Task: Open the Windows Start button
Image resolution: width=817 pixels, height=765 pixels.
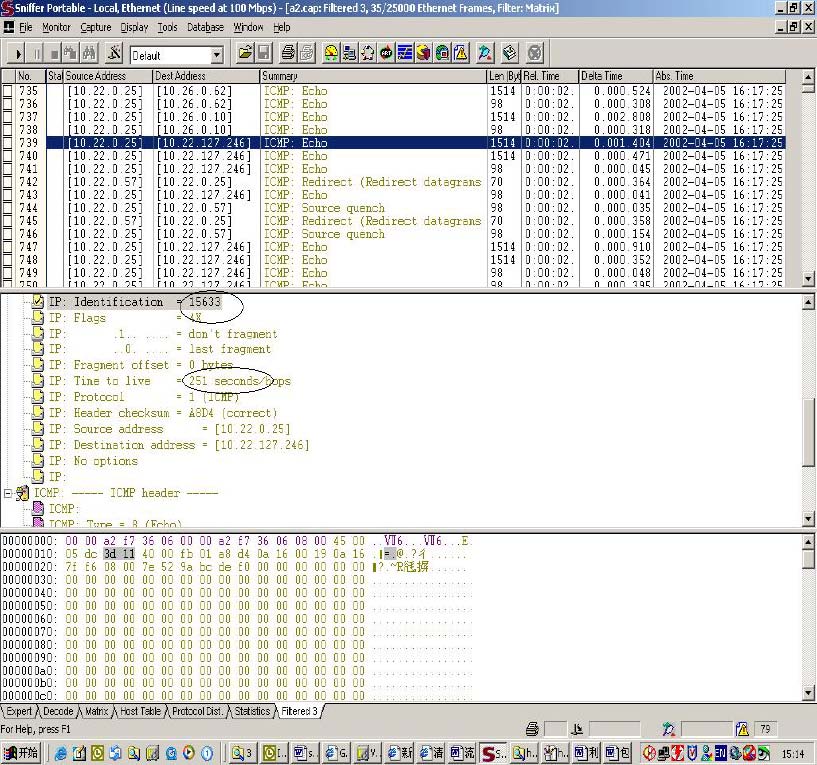Action: (x=21, y=752)
